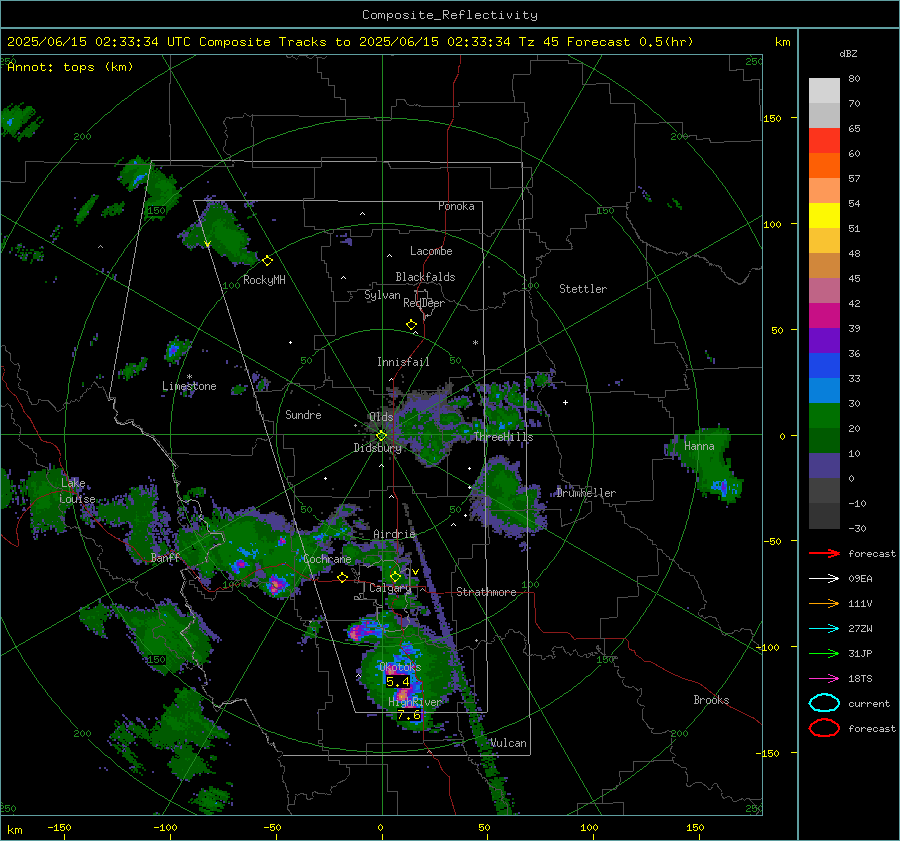
Task: Click the ThreeHills label
Action: pyautogui.click(x=503, y=437)
